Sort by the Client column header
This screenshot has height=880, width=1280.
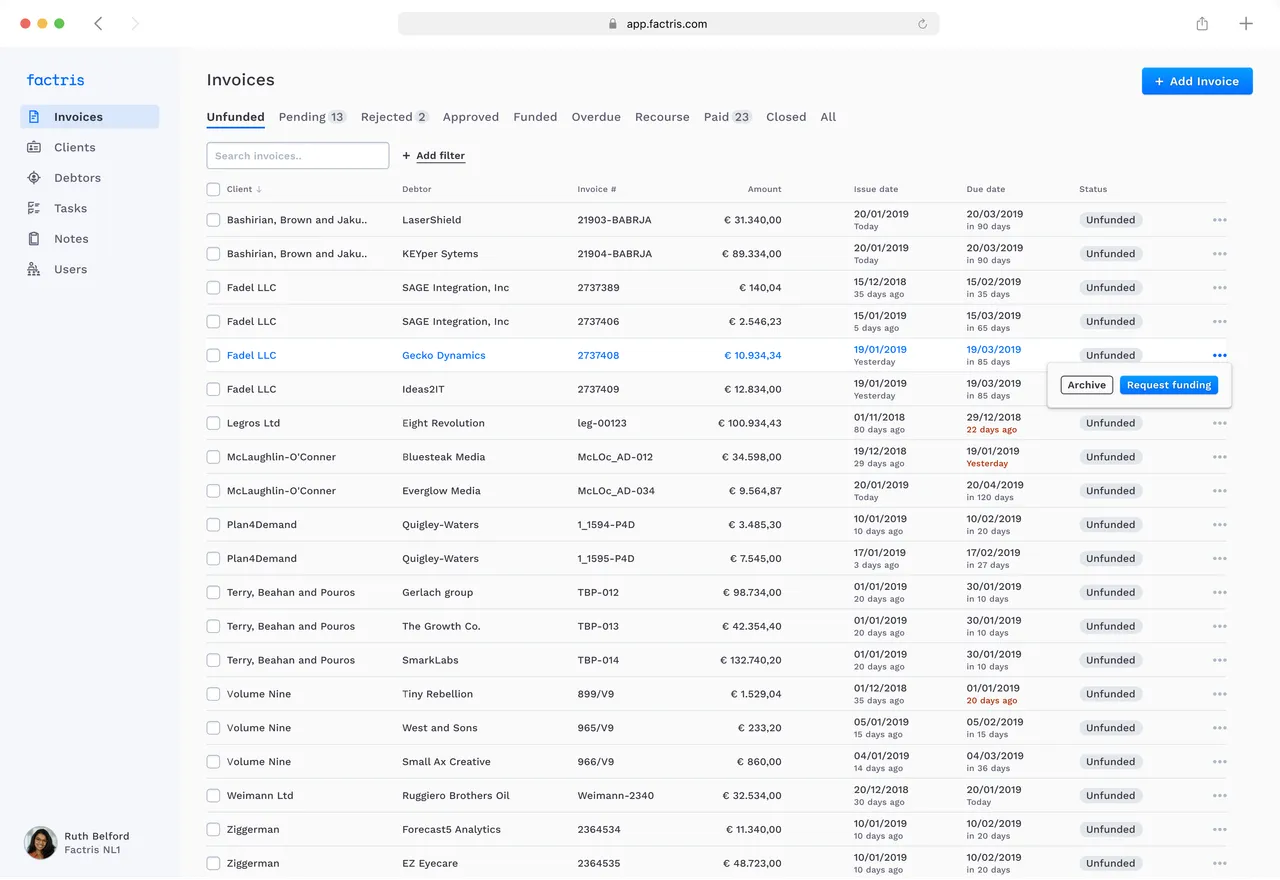244,189
